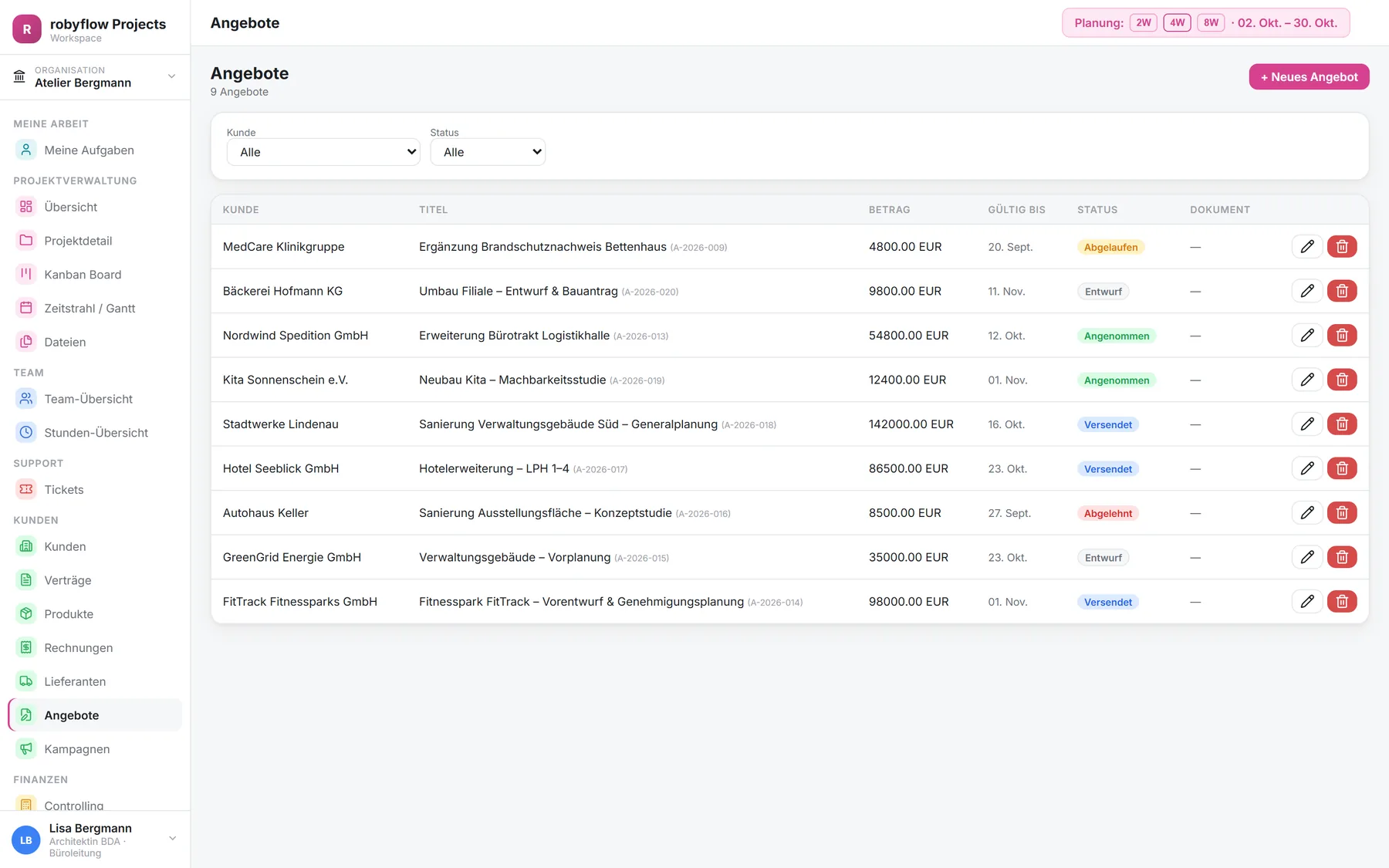Open the Verträge page
The image size is (1389, 868).
(x=95, y=580)
